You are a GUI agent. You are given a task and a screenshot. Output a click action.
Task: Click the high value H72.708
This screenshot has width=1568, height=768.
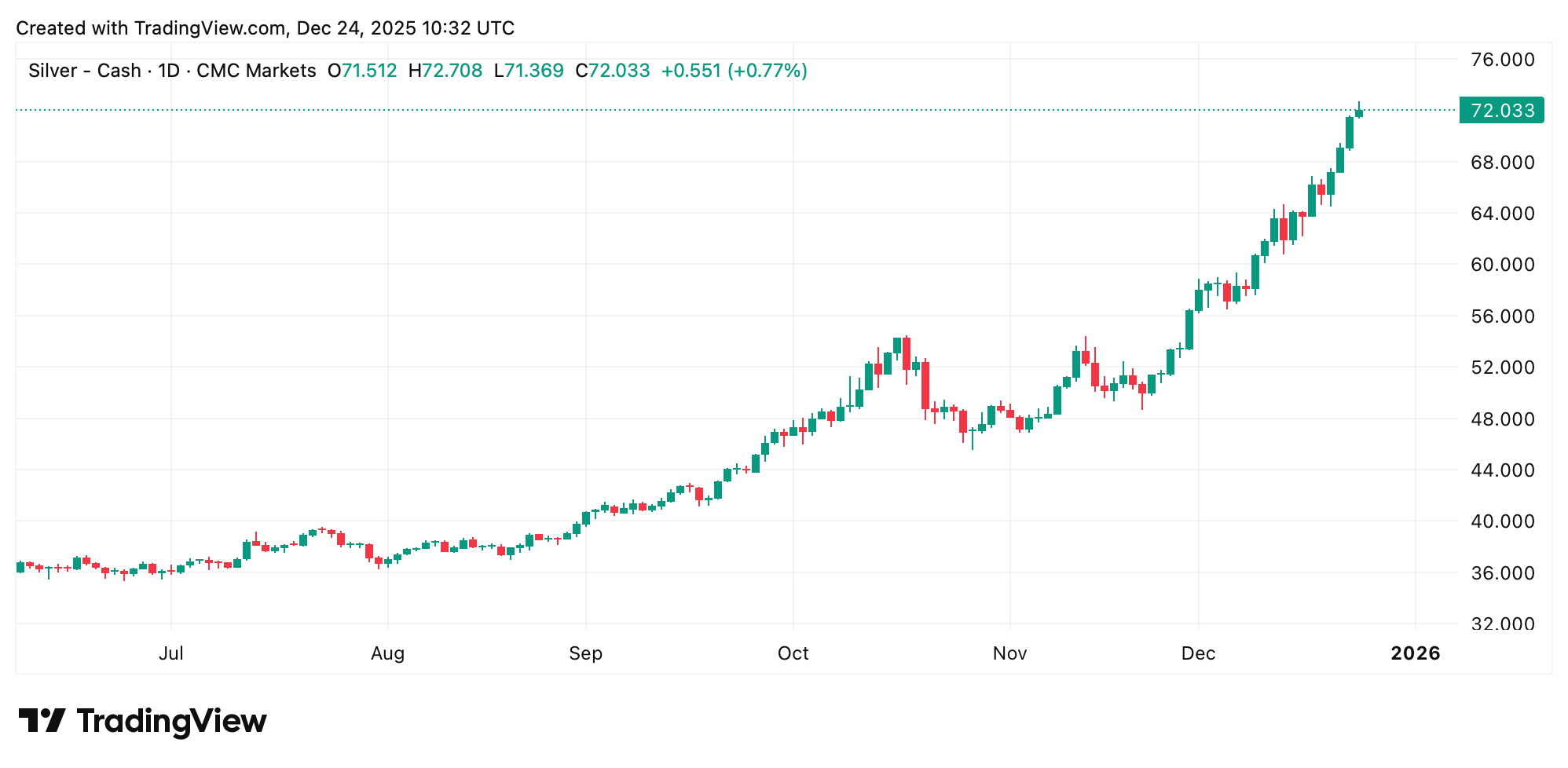445,71
